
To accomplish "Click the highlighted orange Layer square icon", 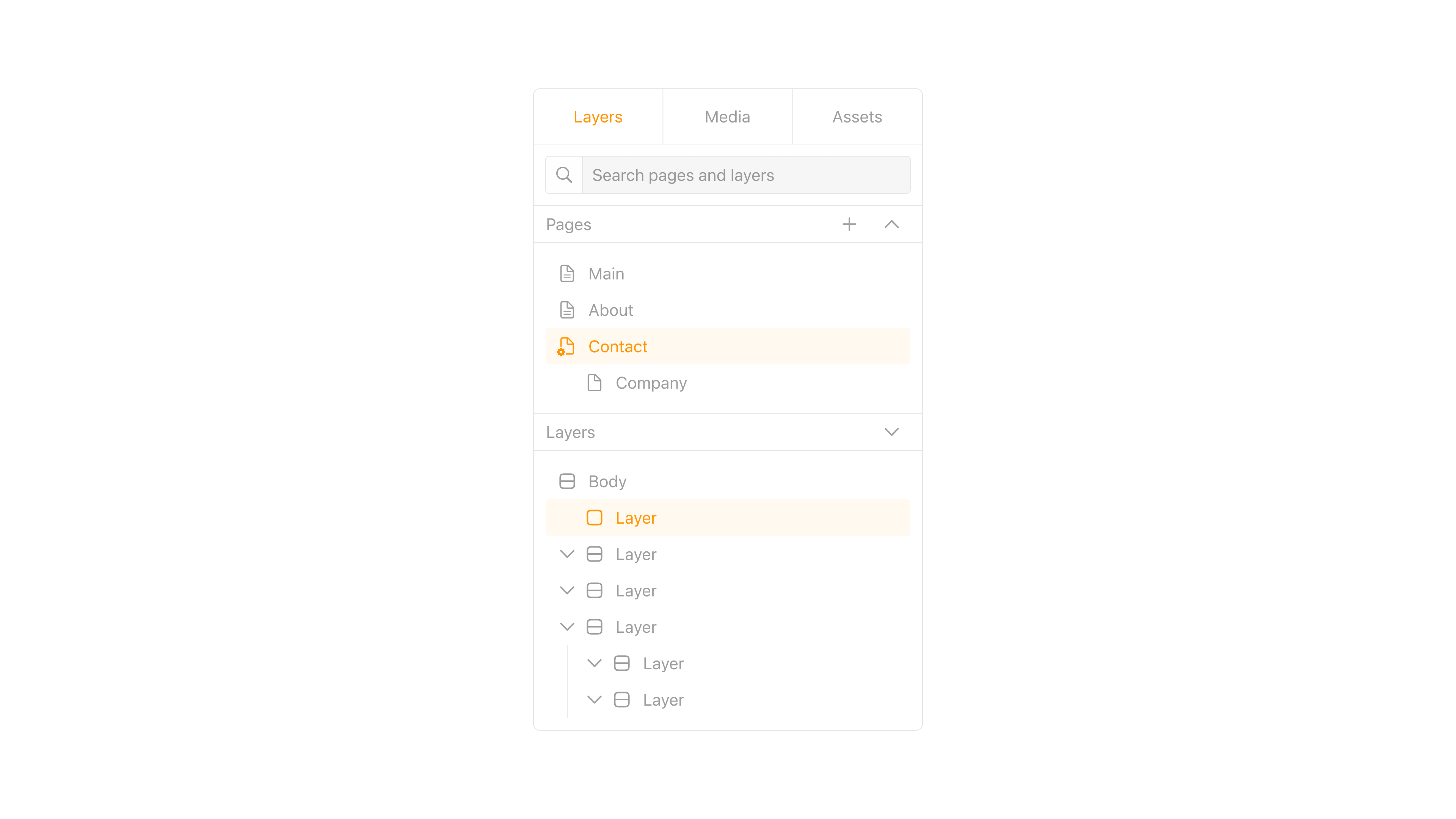I will (x=594, y=518).
